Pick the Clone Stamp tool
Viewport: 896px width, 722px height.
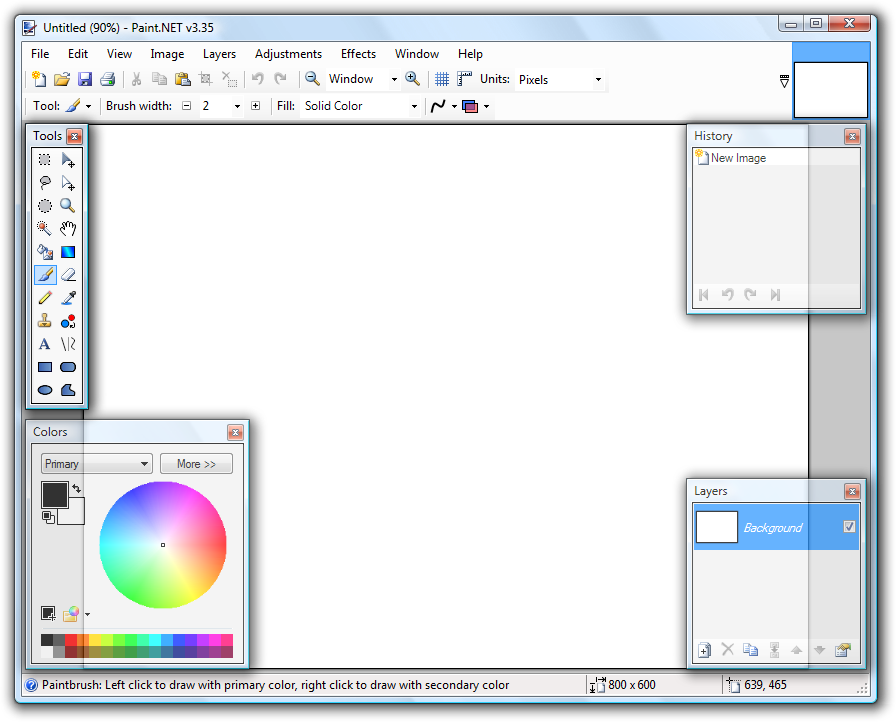44,320
